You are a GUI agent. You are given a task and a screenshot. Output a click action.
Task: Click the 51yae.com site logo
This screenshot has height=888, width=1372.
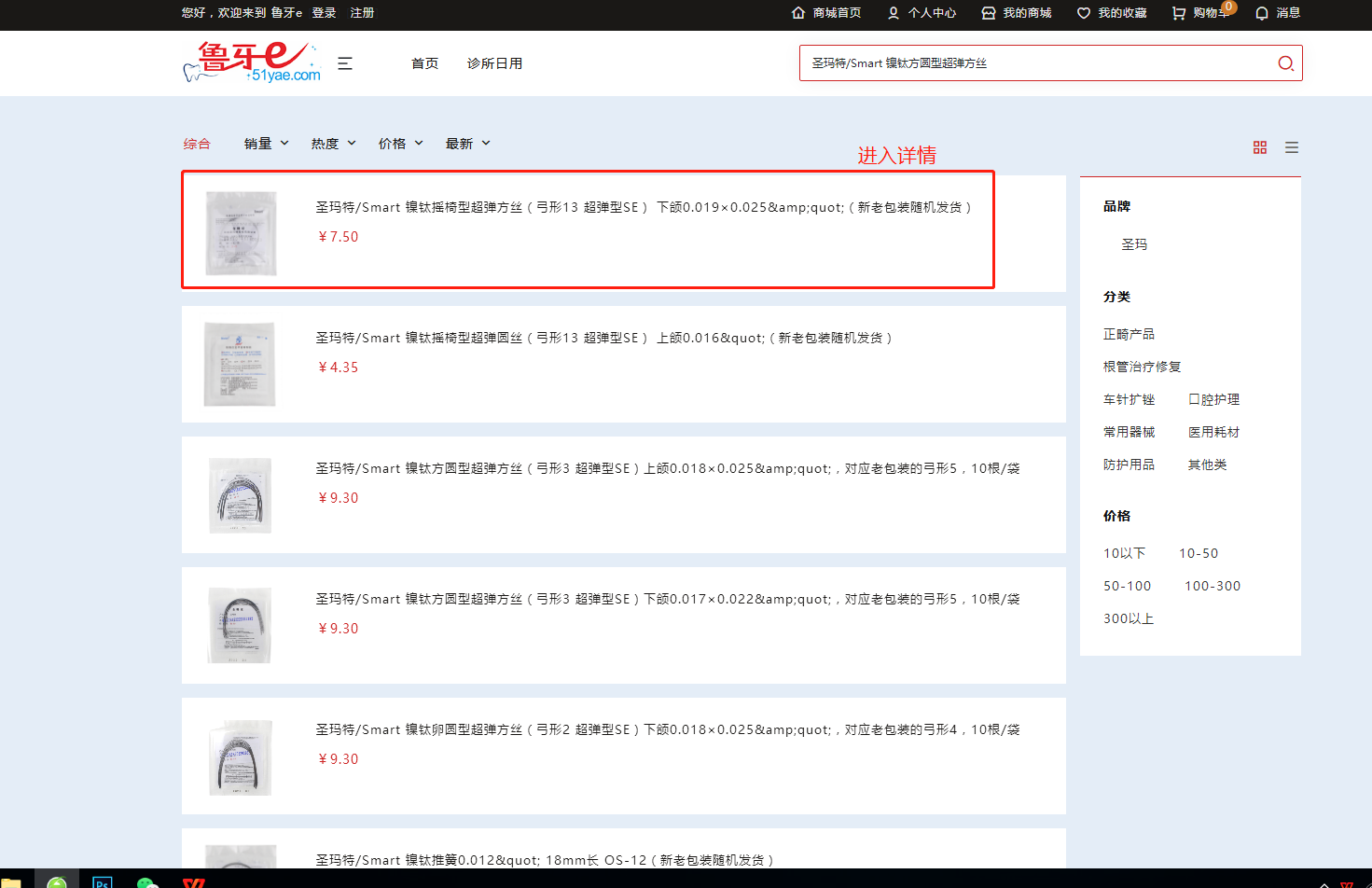pos(252,62)
